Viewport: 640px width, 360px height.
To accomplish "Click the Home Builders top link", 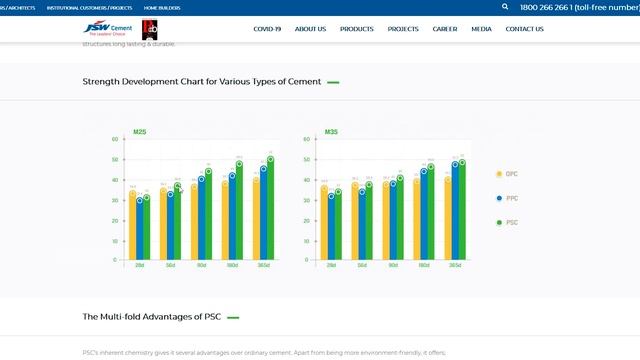I will point(162,8).
